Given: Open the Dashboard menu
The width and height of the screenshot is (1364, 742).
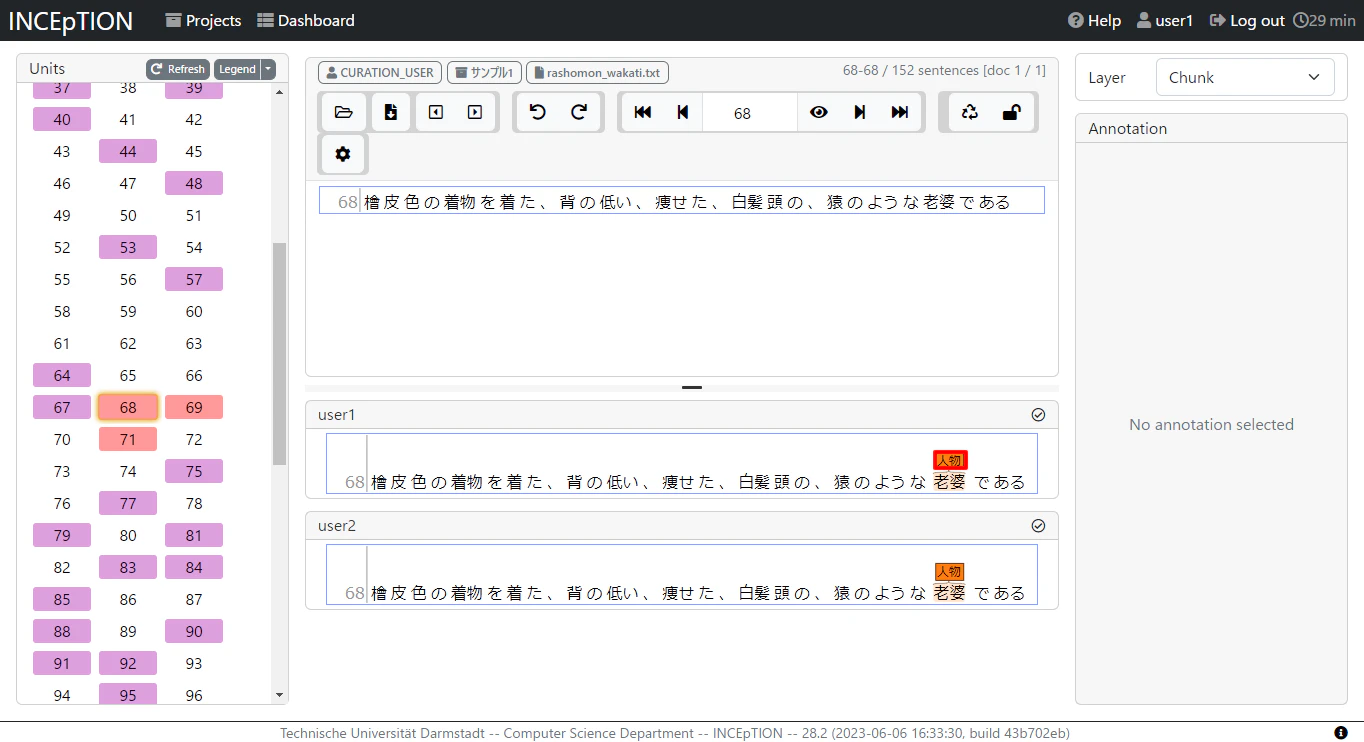Looking at the screenshot, I should [306, 20].
